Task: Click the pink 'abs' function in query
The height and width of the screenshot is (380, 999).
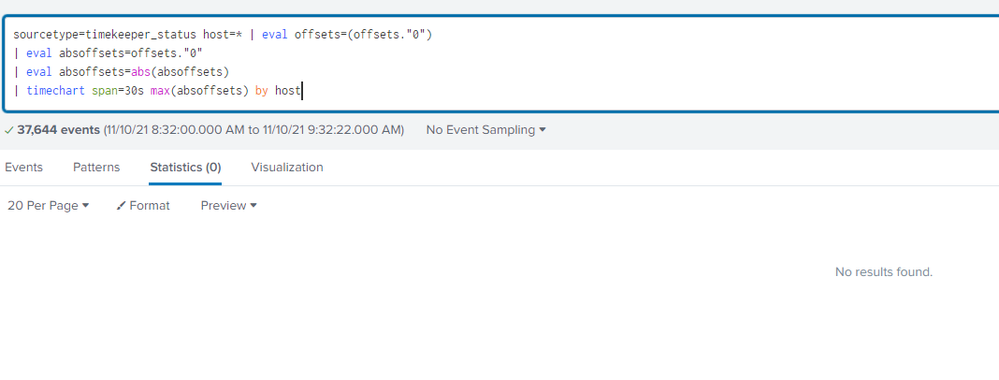Action: (x=140, y=72)
